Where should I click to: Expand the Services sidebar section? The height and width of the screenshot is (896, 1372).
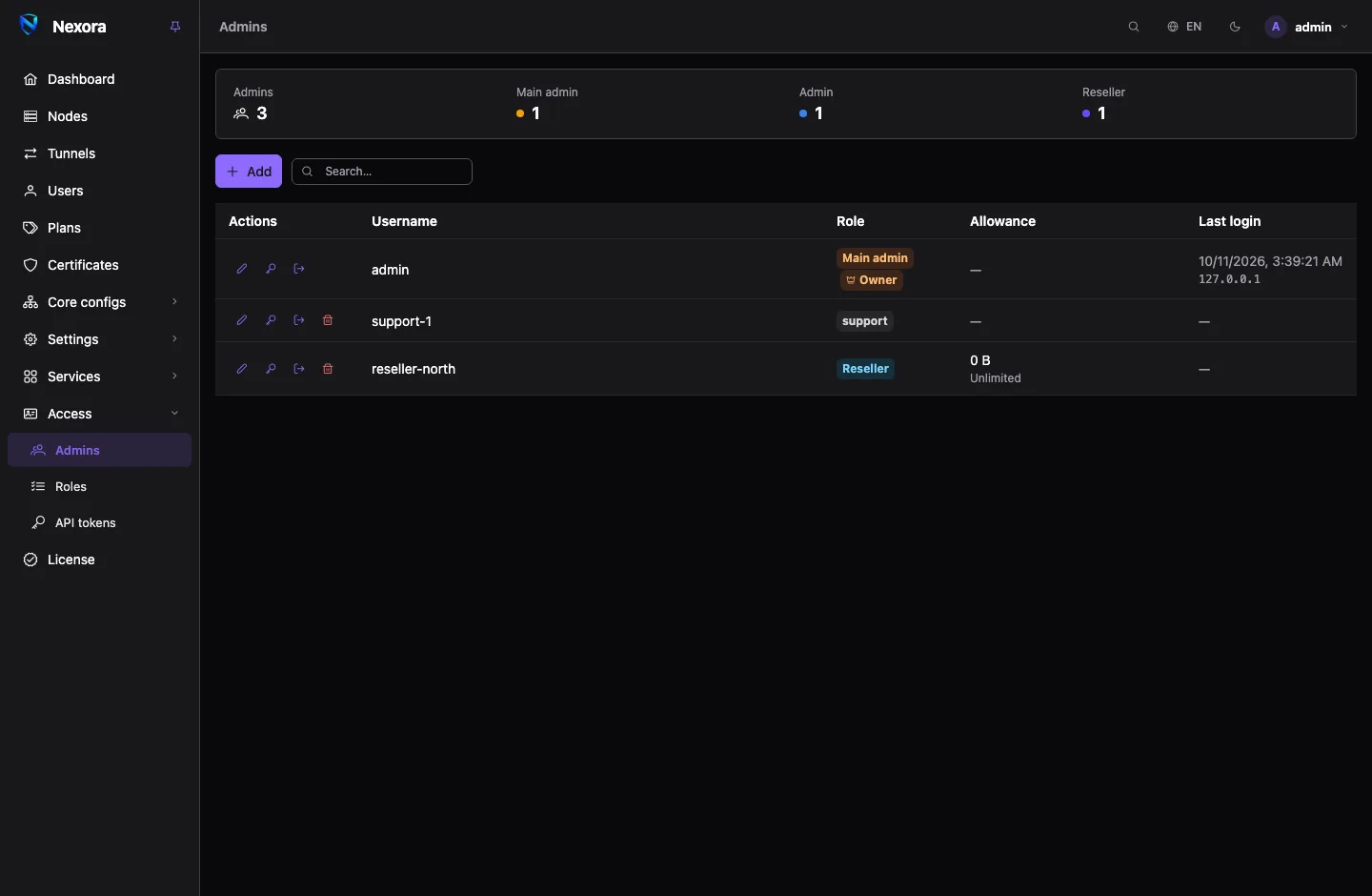click(x=99, y=377)
